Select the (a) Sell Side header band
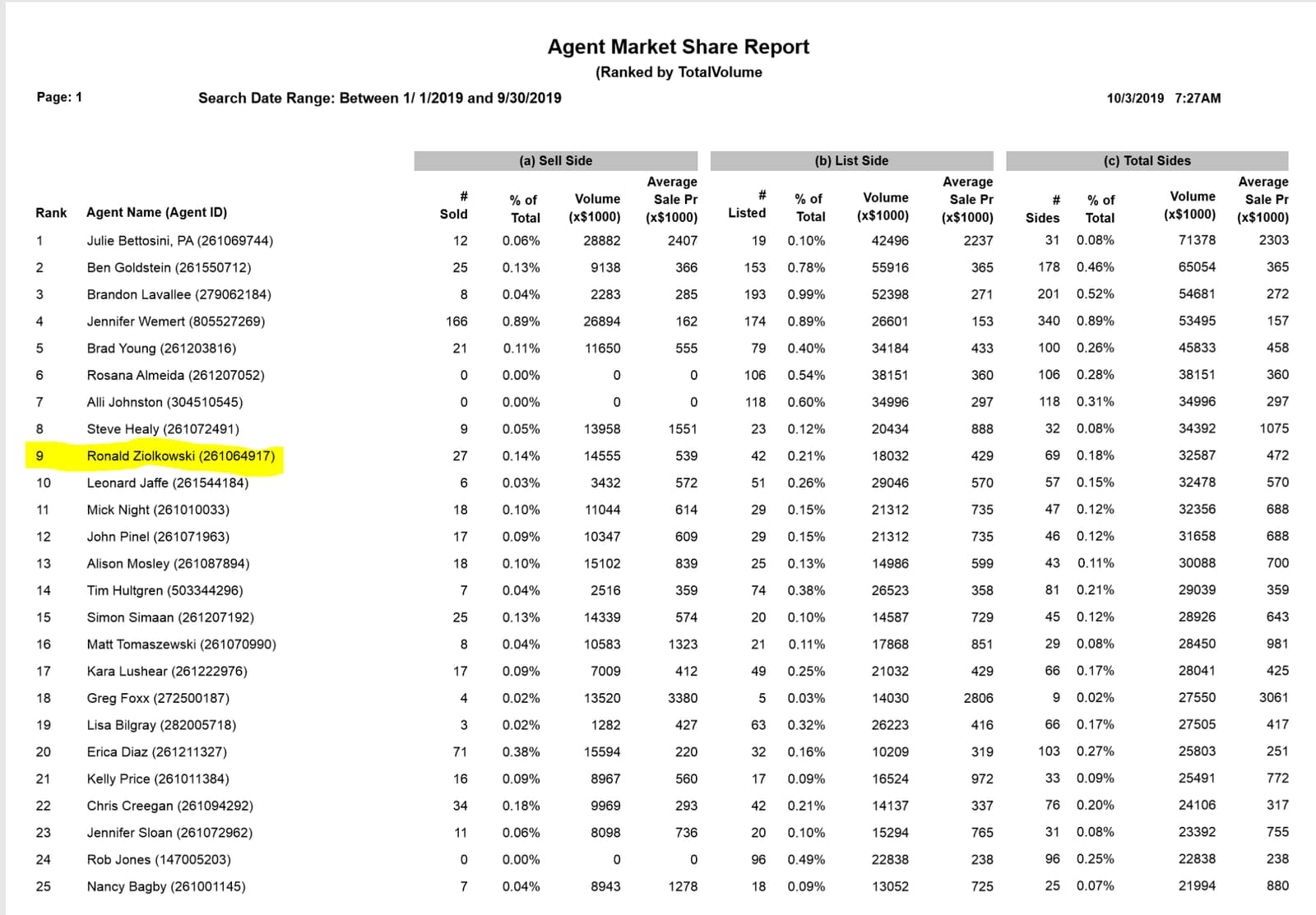Image resolution: width=1316 pixels, height=915 pixels. click(555, 161)
